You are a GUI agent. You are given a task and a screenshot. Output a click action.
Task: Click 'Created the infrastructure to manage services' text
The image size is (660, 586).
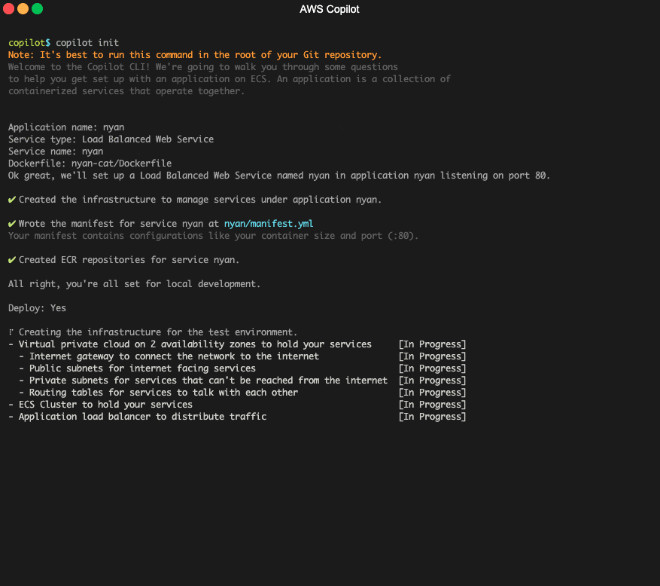click(200, 200)
